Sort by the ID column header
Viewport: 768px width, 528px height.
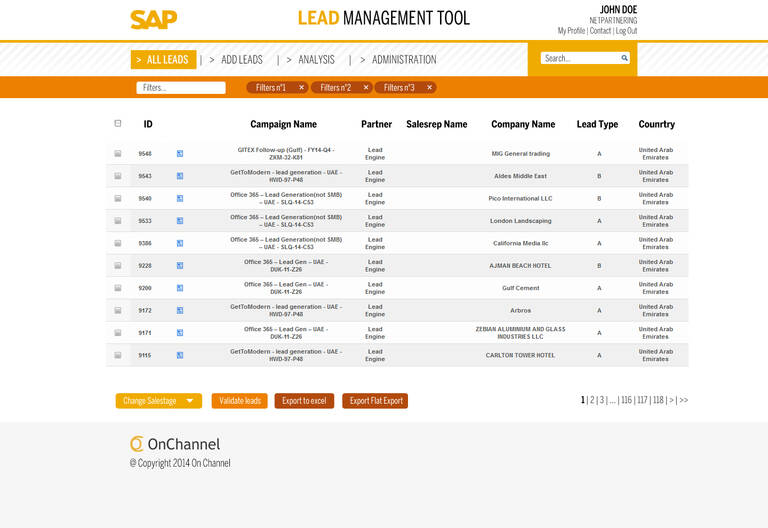[x=148, y=124]
